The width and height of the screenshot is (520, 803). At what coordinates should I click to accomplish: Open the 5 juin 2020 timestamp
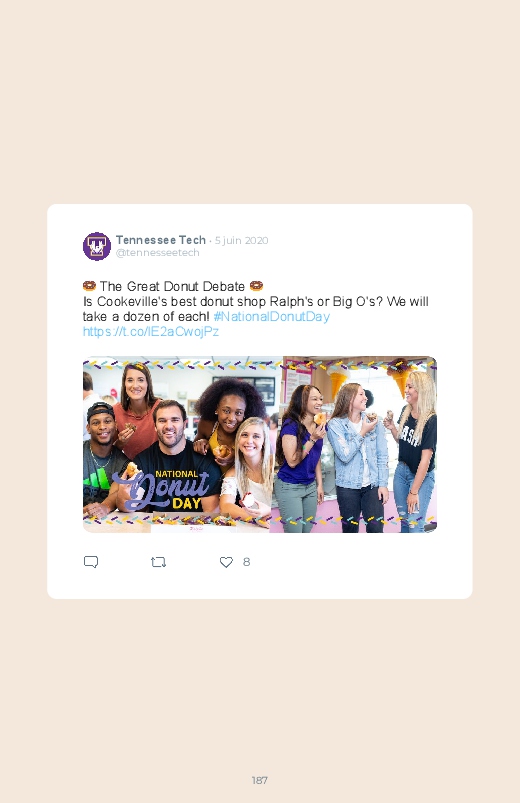click(x=241, y=240)
